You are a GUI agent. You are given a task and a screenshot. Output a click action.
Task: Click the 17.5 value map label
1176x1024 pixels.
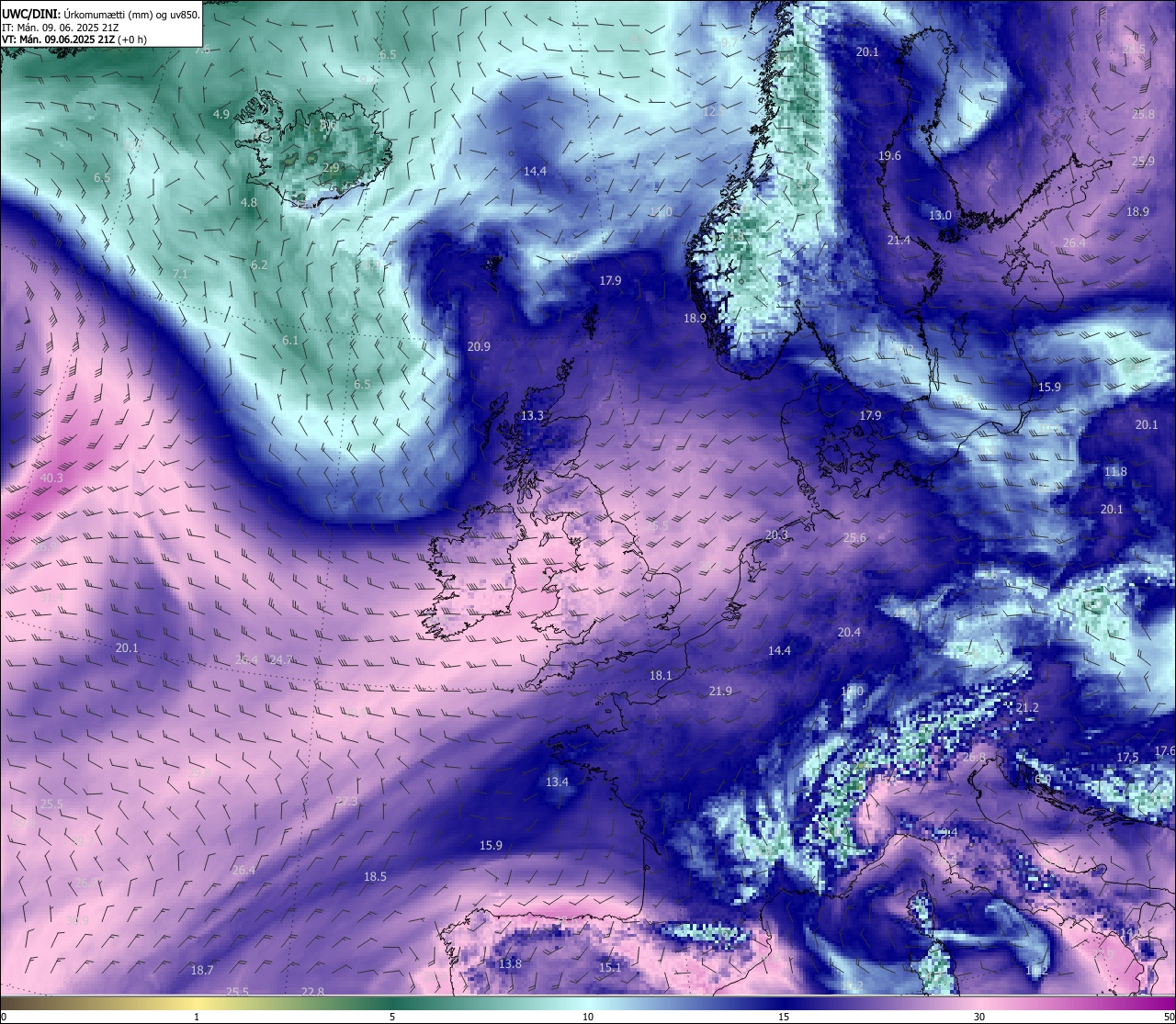tap(1127, 758)
